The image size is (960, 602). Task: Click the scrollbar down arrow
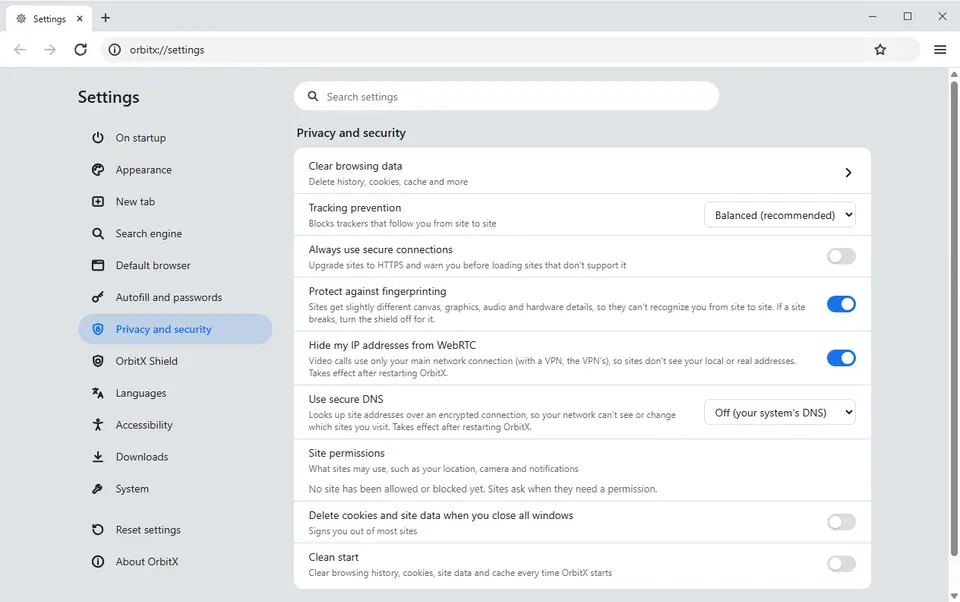point(954,595)
